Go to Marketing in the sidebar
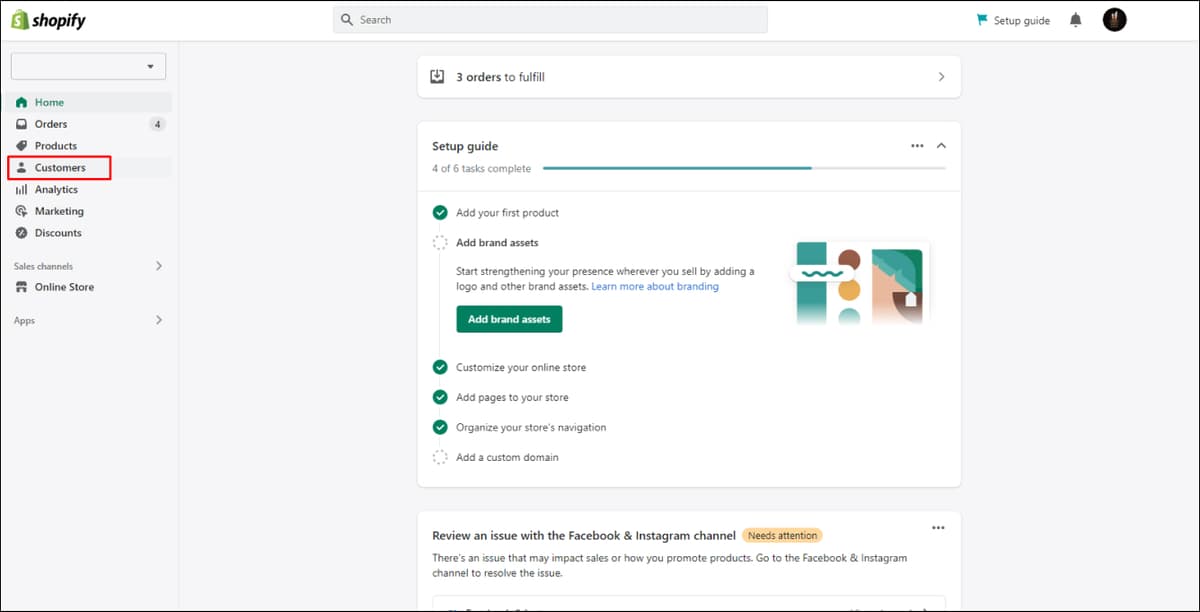The image size is (1200, 612). (x=59, y=211)
